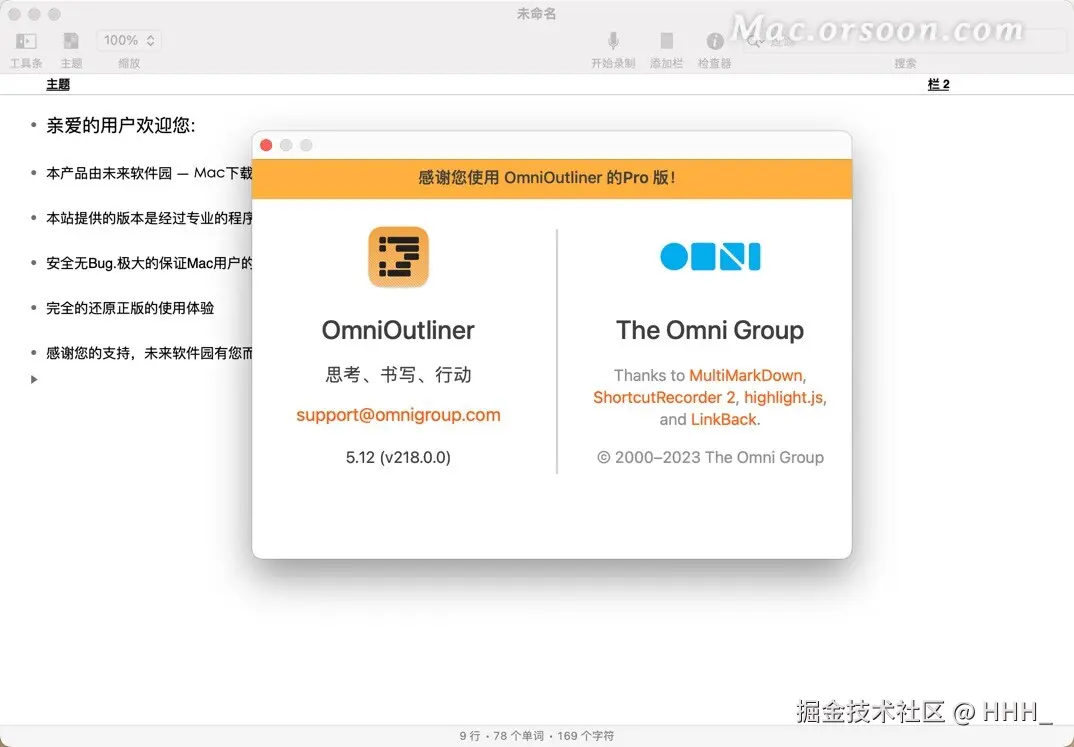Open the support@omnigroup.com email link
The height and width of the screenshot is (747, 1074).
[x=398, y=415]
